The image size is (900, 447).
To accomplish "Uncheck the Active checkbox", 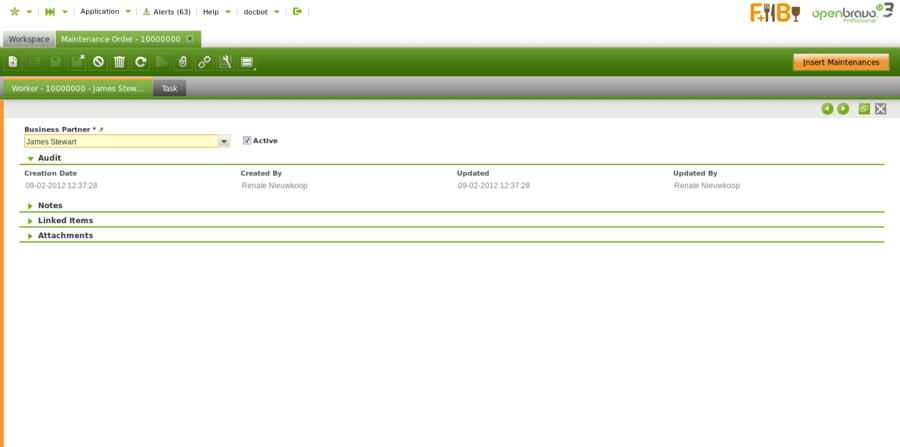I will pos(247,141).
